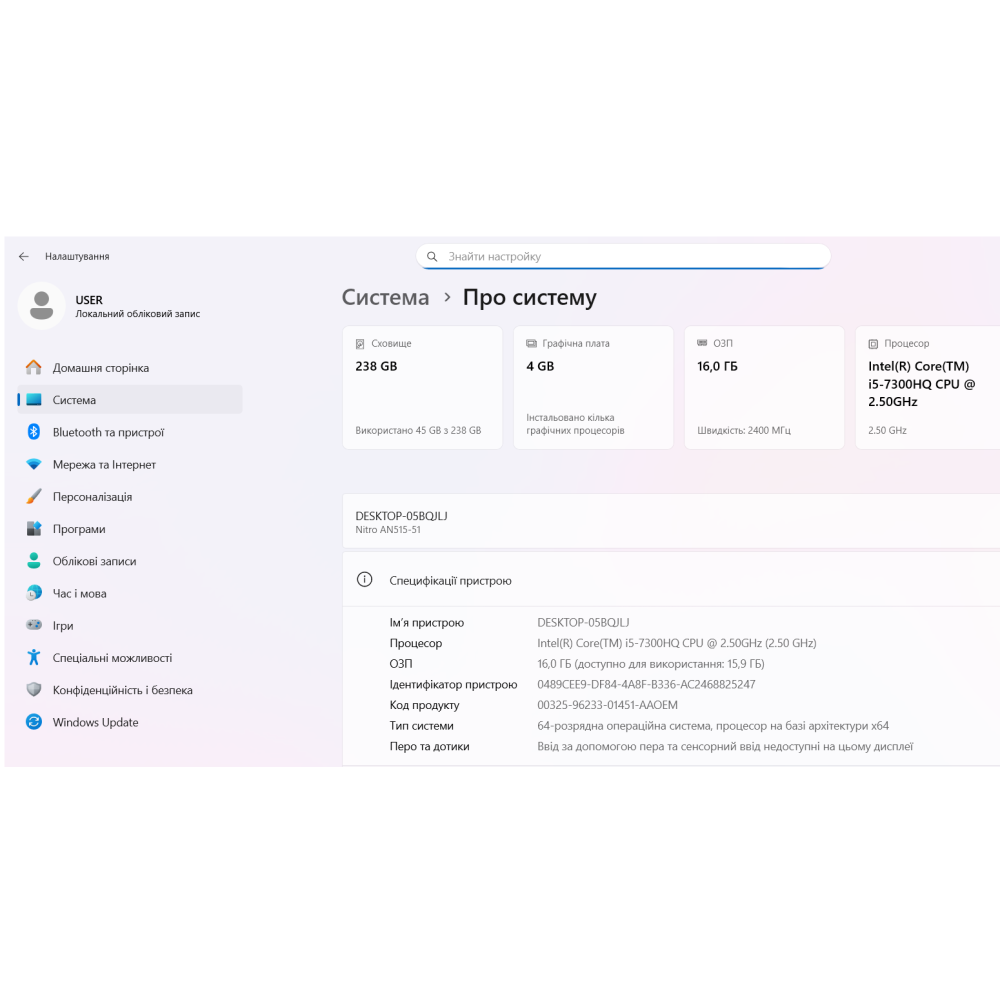Click the Apps icon in sidebar

pyautogui.click(x=34, y=529)
